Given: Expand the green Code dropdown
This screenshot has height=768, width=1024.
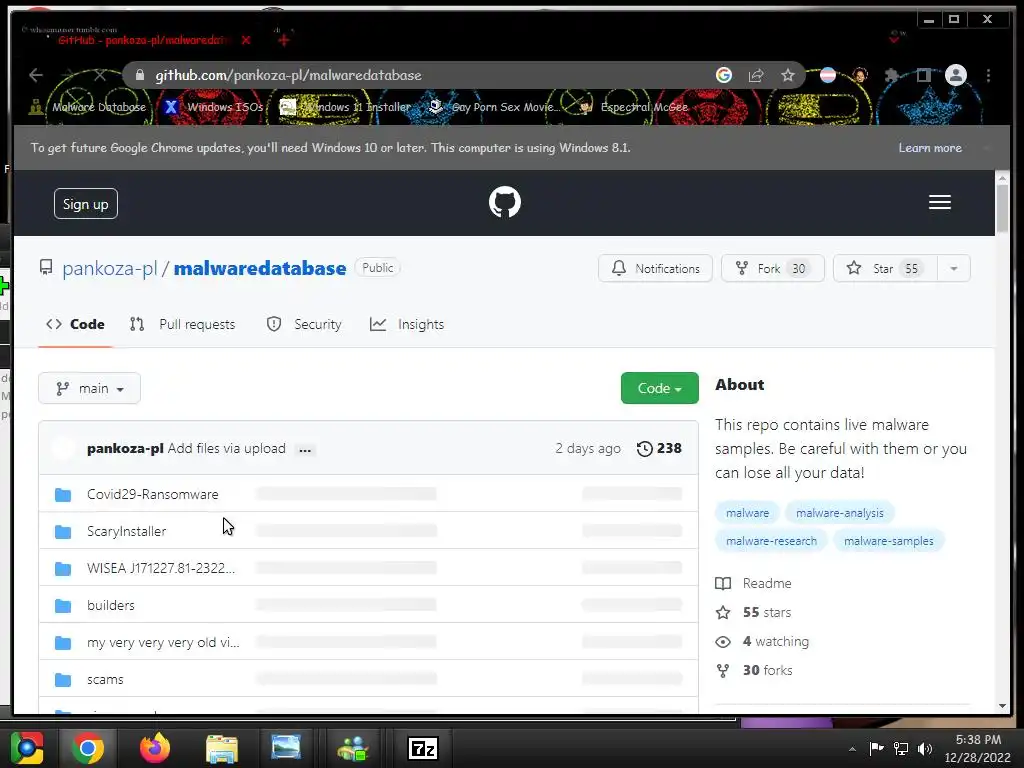Looking at the screenshot, I should tap(660, 388).
